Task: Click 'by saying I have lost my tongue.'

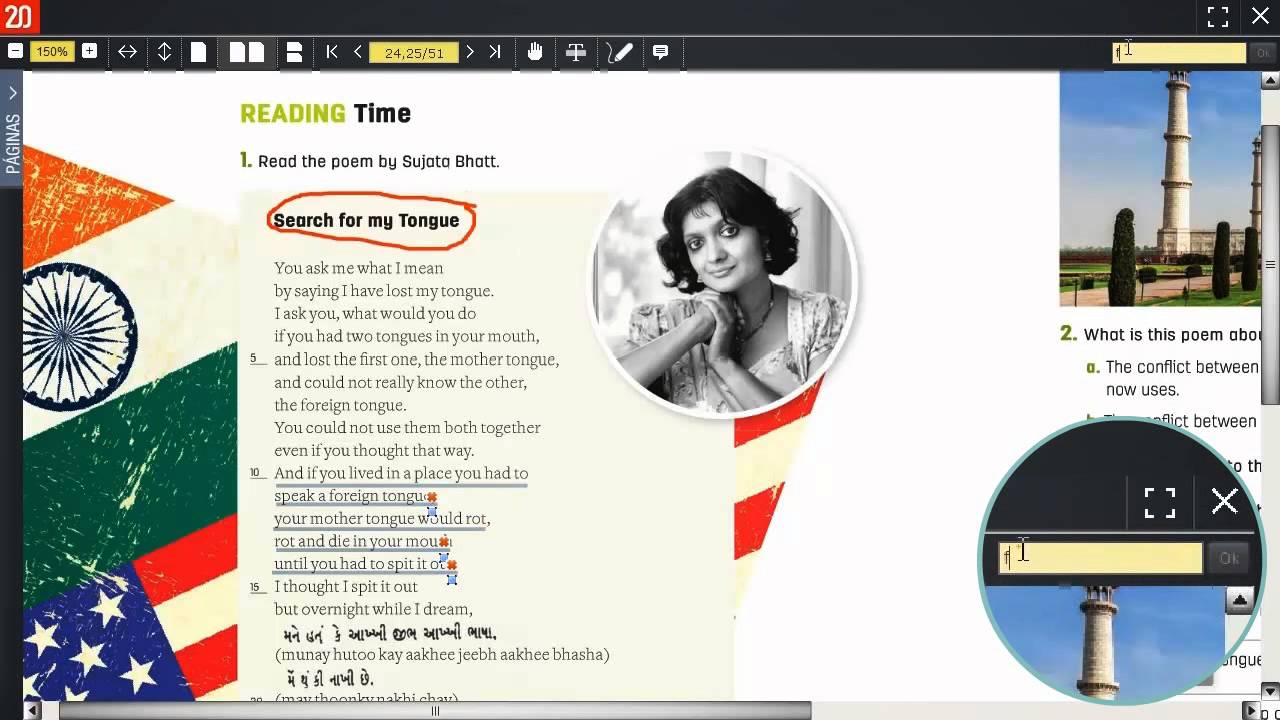Action: (x=384, y=291)
